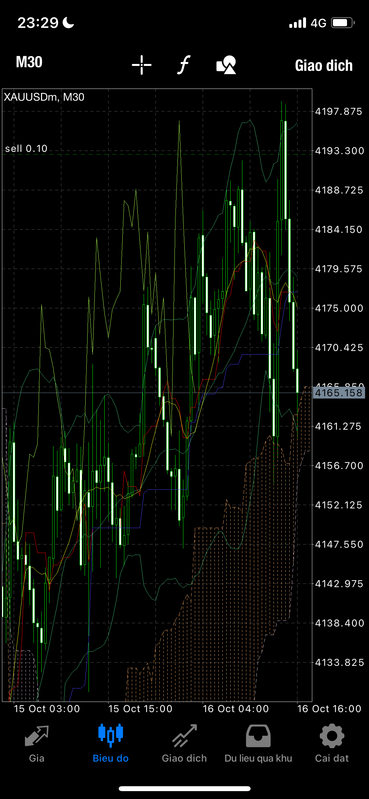Image resolution: width=369 pixels, height=799 pixels.
Task: Tap the 4156.700 price axis label
Action: pos(338,466)
